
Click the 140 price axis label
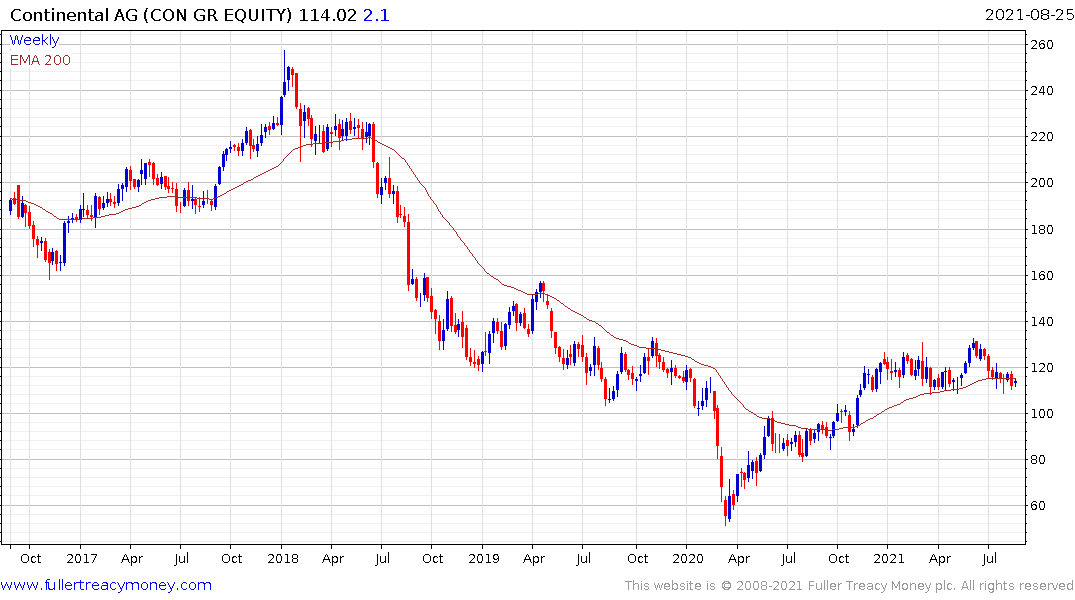[1042, 322]
